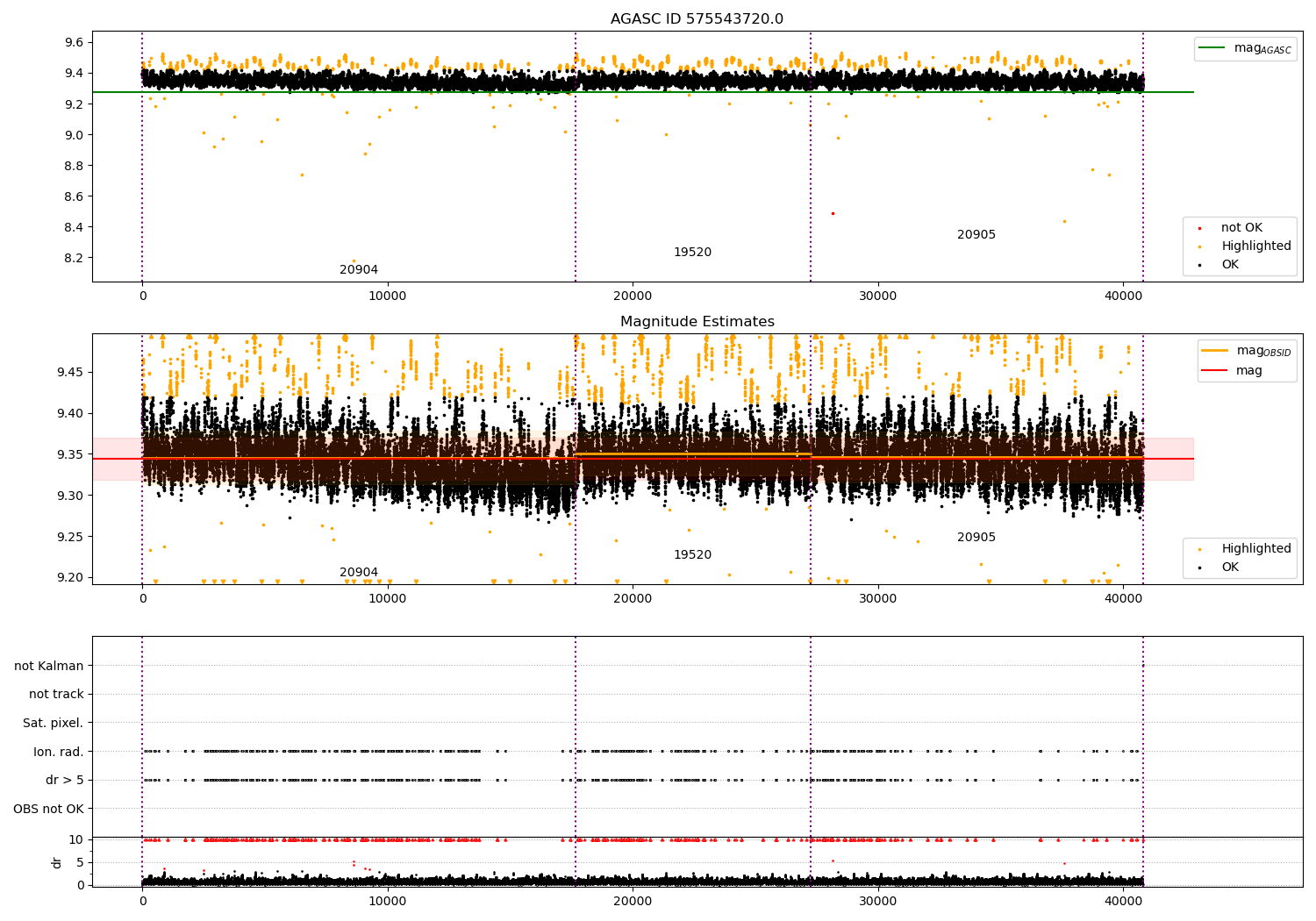This screenshot has height=921, width=1316.
Task: Click the green line legend swatch for mag AGASC
Action: click(1212, 48)
